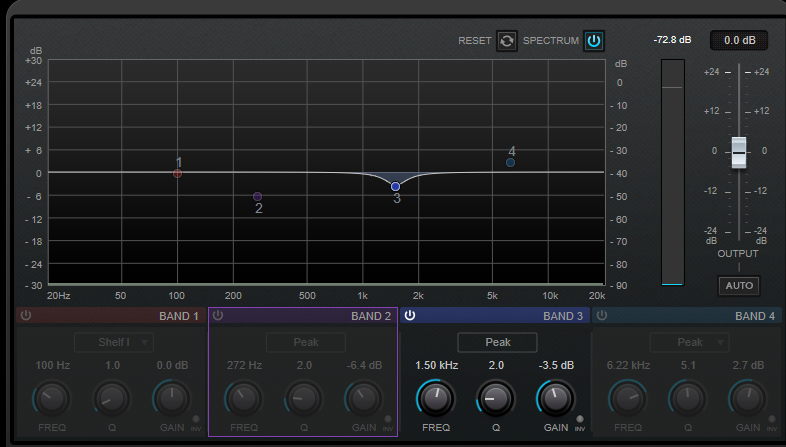Open the Band 3 Peak filter type dropdown
Viewport: 786px width, 447px height.
click(498, 342)
